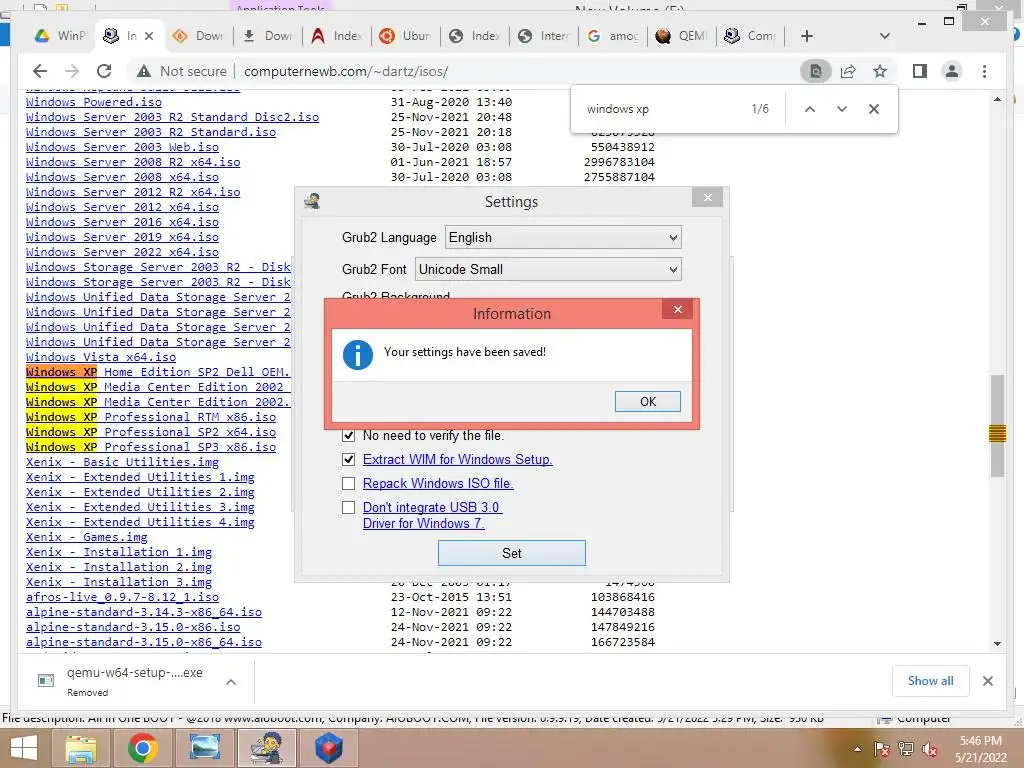This screenshot has width=1024, height=768.
Task: Click the Action Center flag tray icon
Action: pyautogui.click(x=881, y=749)
